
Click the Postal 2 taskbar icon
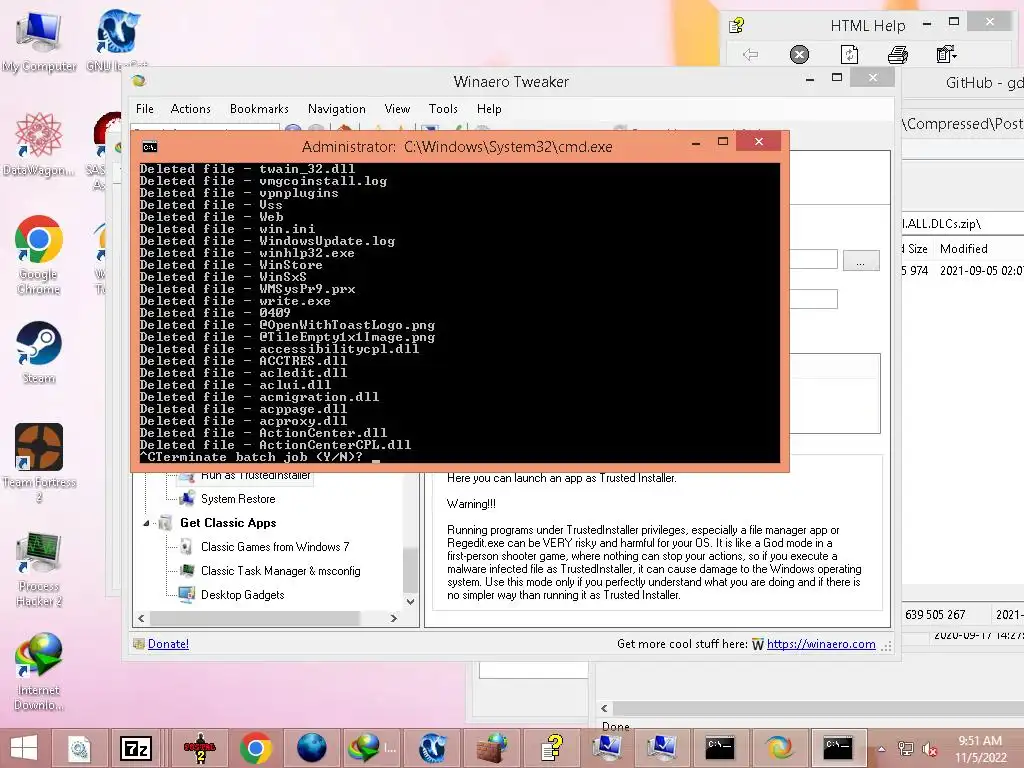point(200,748)
